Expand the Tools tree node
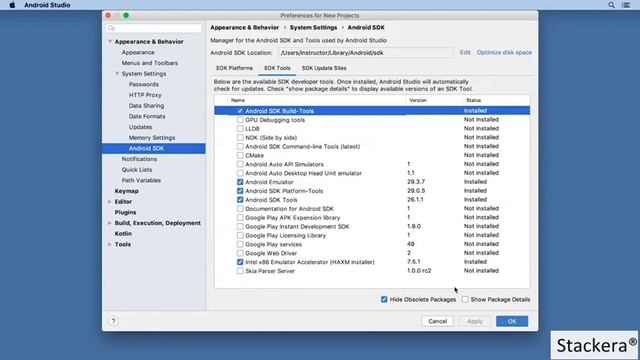The height and width of the screenshot is (360, 640). [x=110, y=244]
